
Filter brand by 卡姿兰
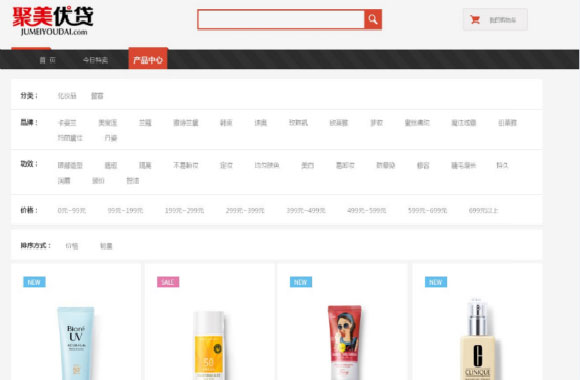pyautogui.click(x=67, y=122)
